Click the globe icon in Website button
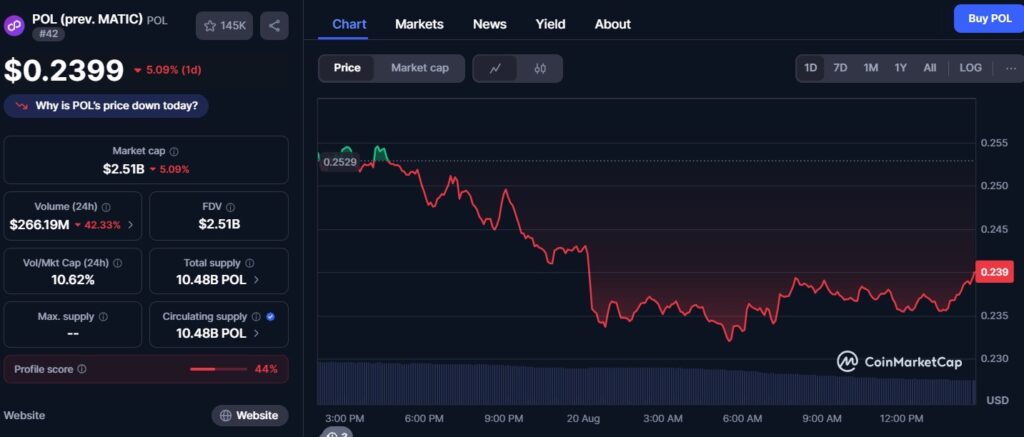 click(x=226, y=415)
